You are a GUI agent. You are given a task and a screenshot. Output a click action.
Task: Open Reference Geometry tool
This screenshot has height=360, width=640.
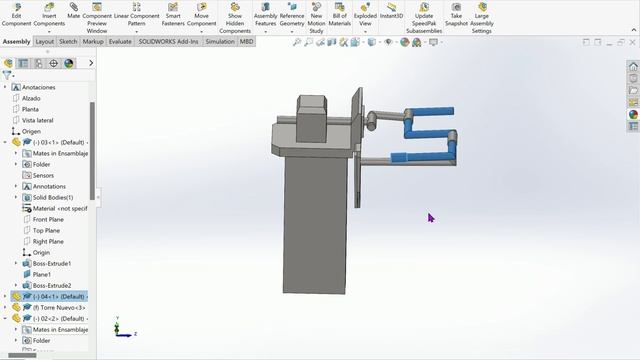point(292,17)
